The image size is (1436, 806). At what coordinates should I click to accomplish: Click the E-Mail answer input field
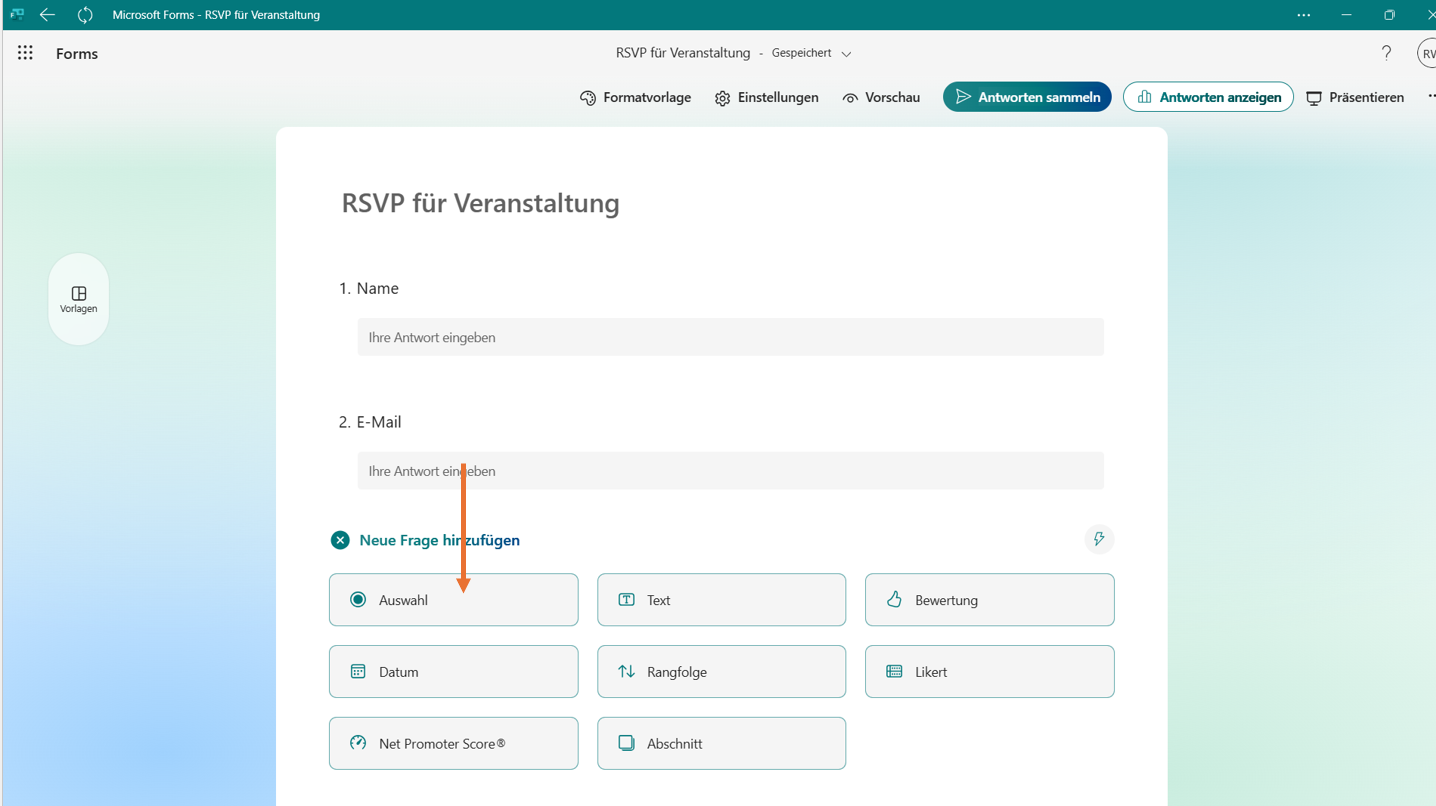pyautogui.click(x=730, y=471)
